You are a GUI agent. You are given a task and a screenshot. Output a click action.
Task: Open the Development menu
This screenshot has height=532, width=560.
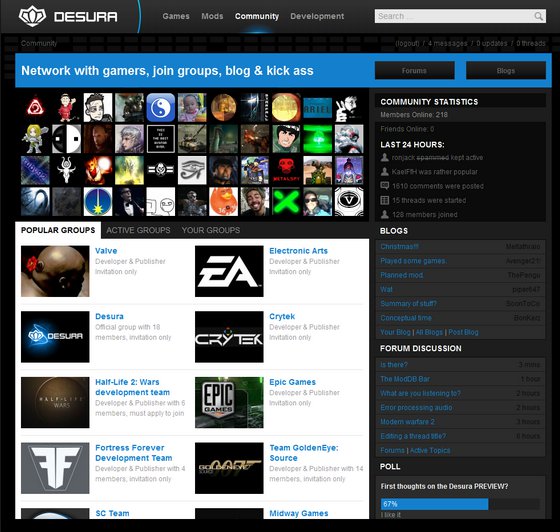317,16
